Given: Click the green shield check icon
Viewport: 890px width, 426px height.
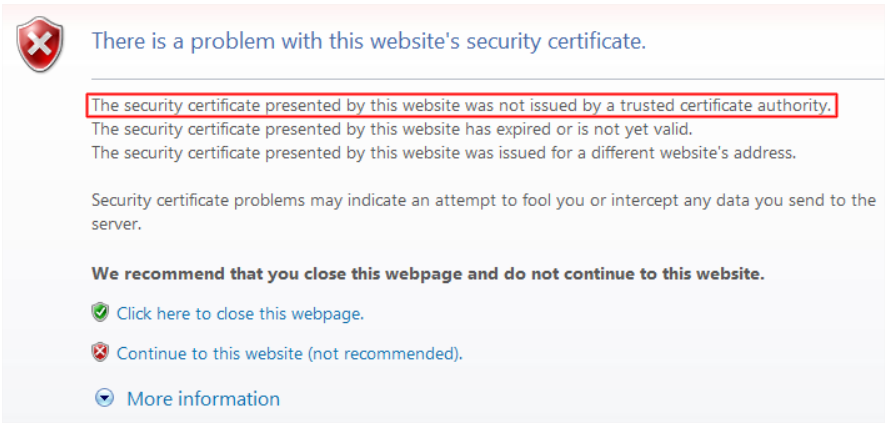Looking at the screenshot, I should (x=100, y=313).
